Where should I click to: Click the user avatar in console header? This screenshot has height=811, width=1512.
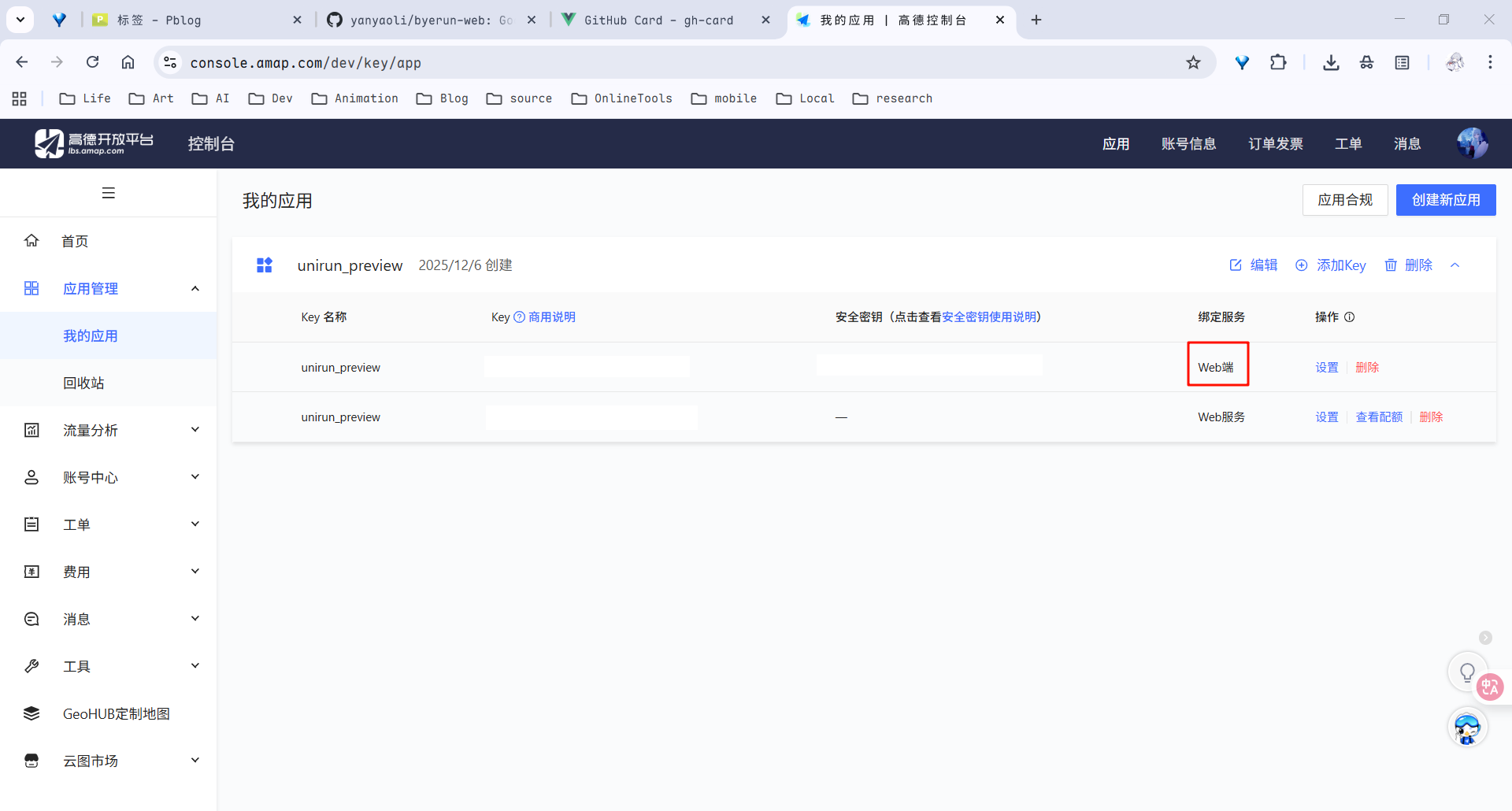click(x=1471, y=143)
